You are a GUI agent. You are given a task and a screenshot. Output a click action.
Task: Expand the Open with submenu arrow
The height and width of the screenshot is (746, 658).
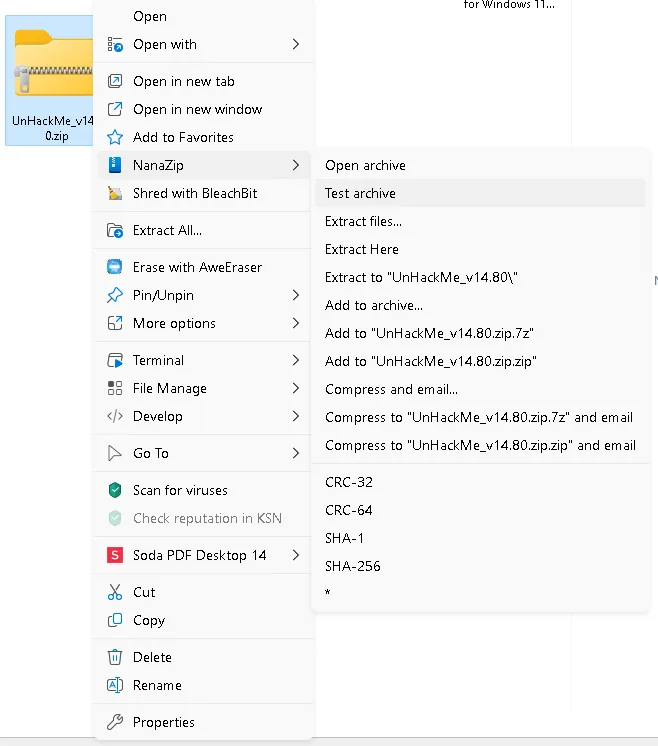pos(296,44)
